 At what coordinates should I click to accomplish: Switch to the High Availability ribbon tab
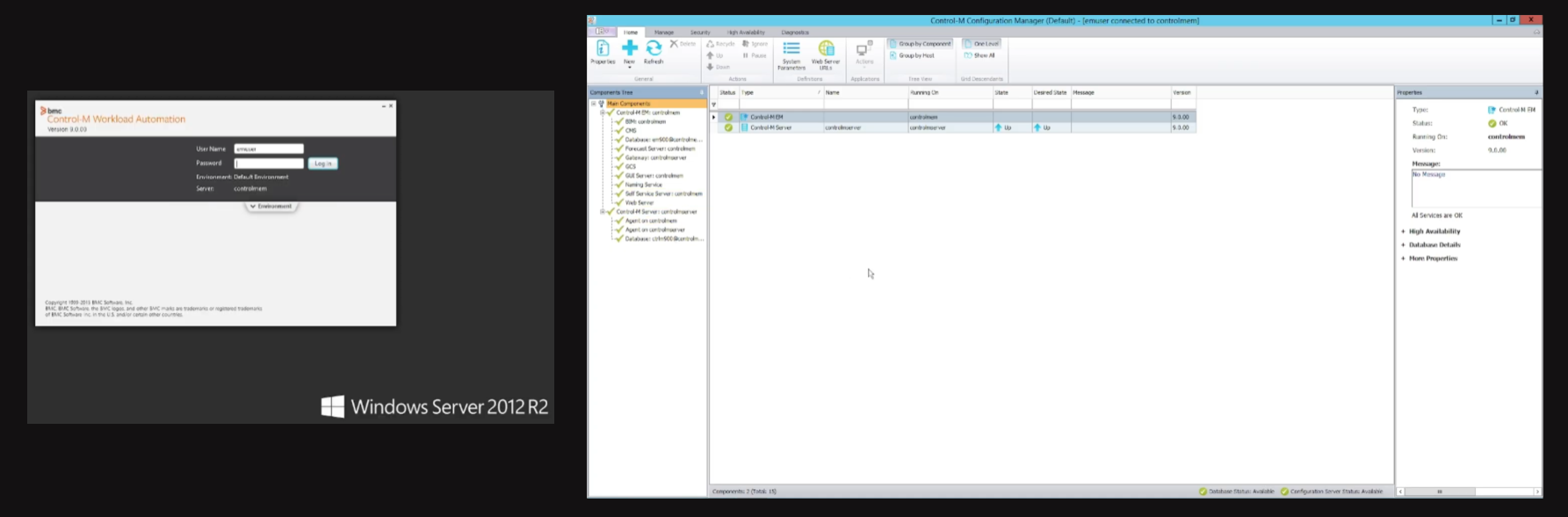(x=746, y=33)
